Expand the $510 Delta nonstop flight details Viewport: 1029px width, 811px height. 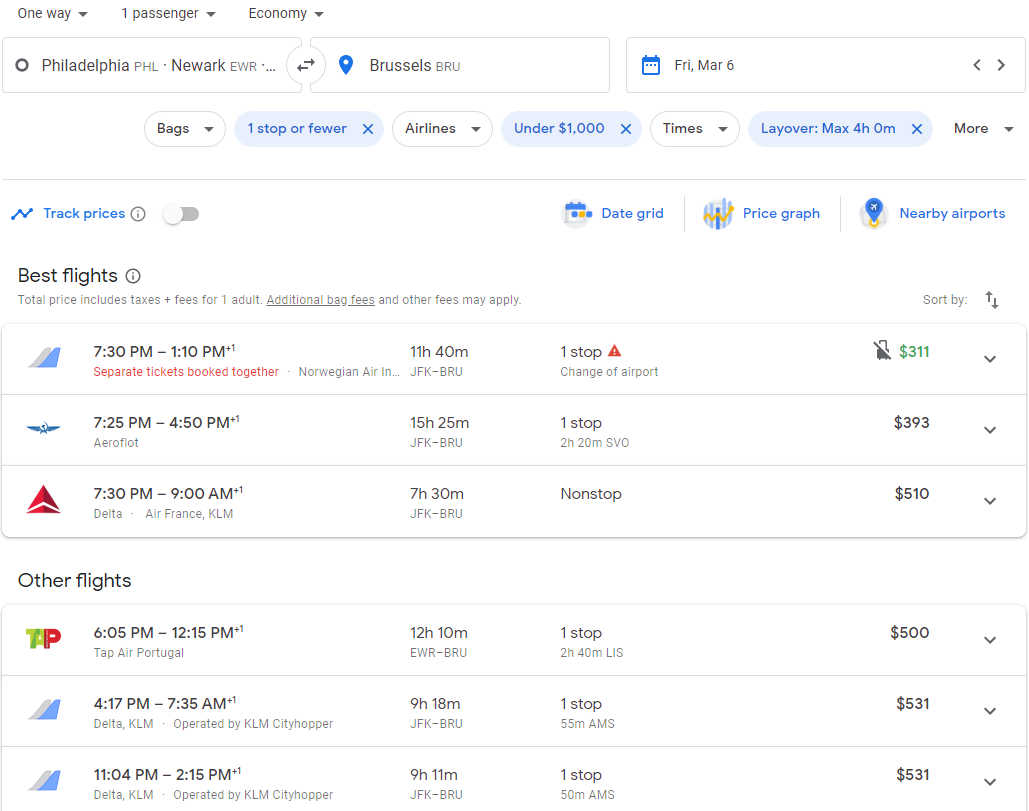point(990,501)
